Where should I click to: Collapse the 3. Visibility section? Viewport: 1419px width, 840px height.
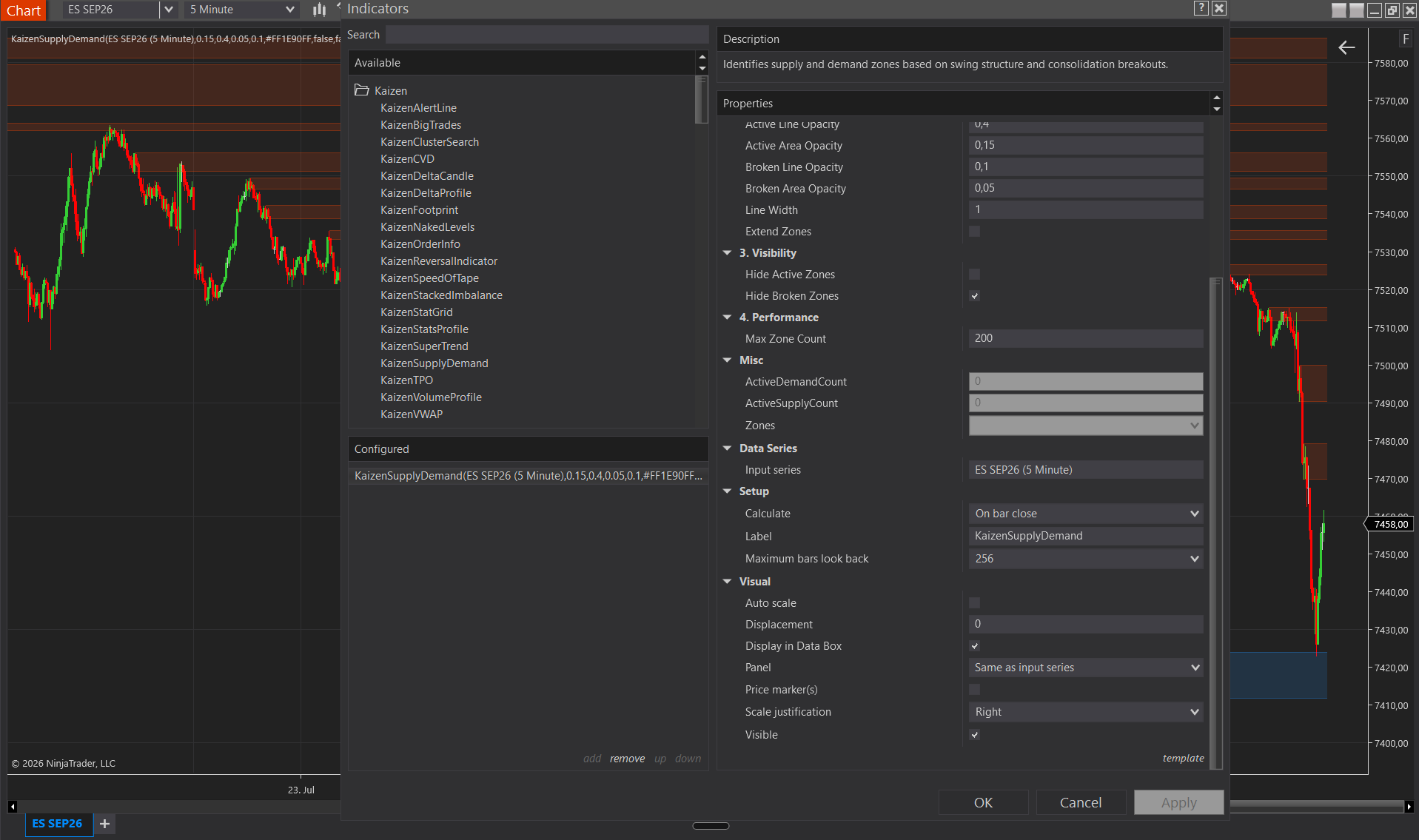click(728, 253)
